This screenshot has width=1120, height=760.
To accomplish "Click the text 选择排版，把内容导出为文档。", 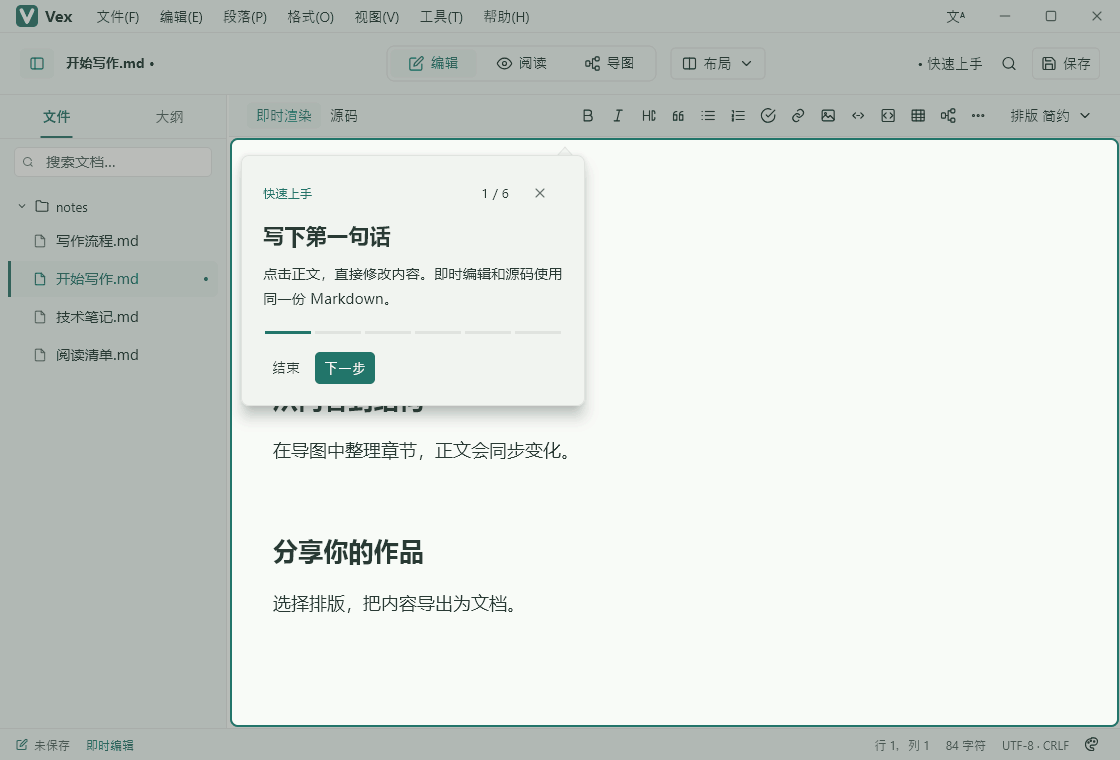I will [x=396, y=604].
